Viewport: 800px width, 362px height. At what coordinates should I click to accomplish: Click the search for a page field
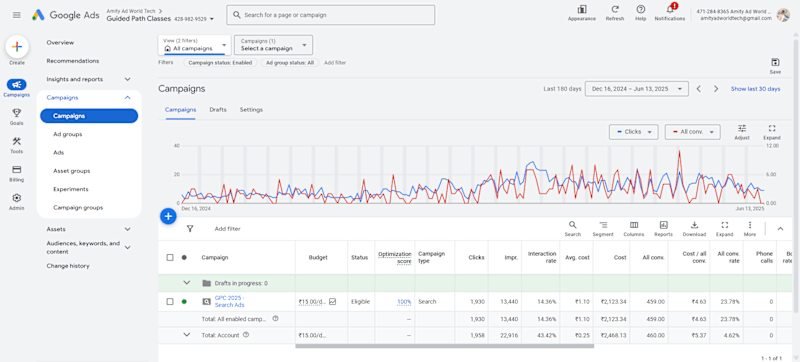(331, 15)
